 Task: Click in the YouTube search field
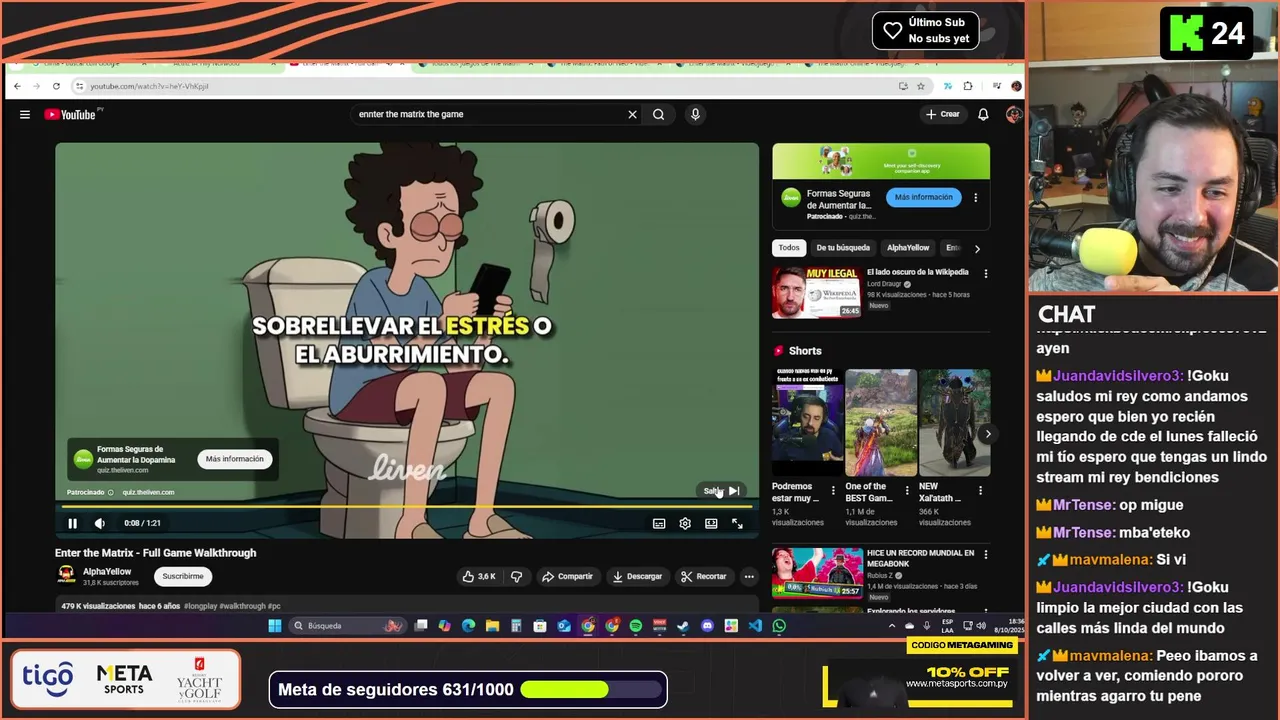click(x=490, y=114)
